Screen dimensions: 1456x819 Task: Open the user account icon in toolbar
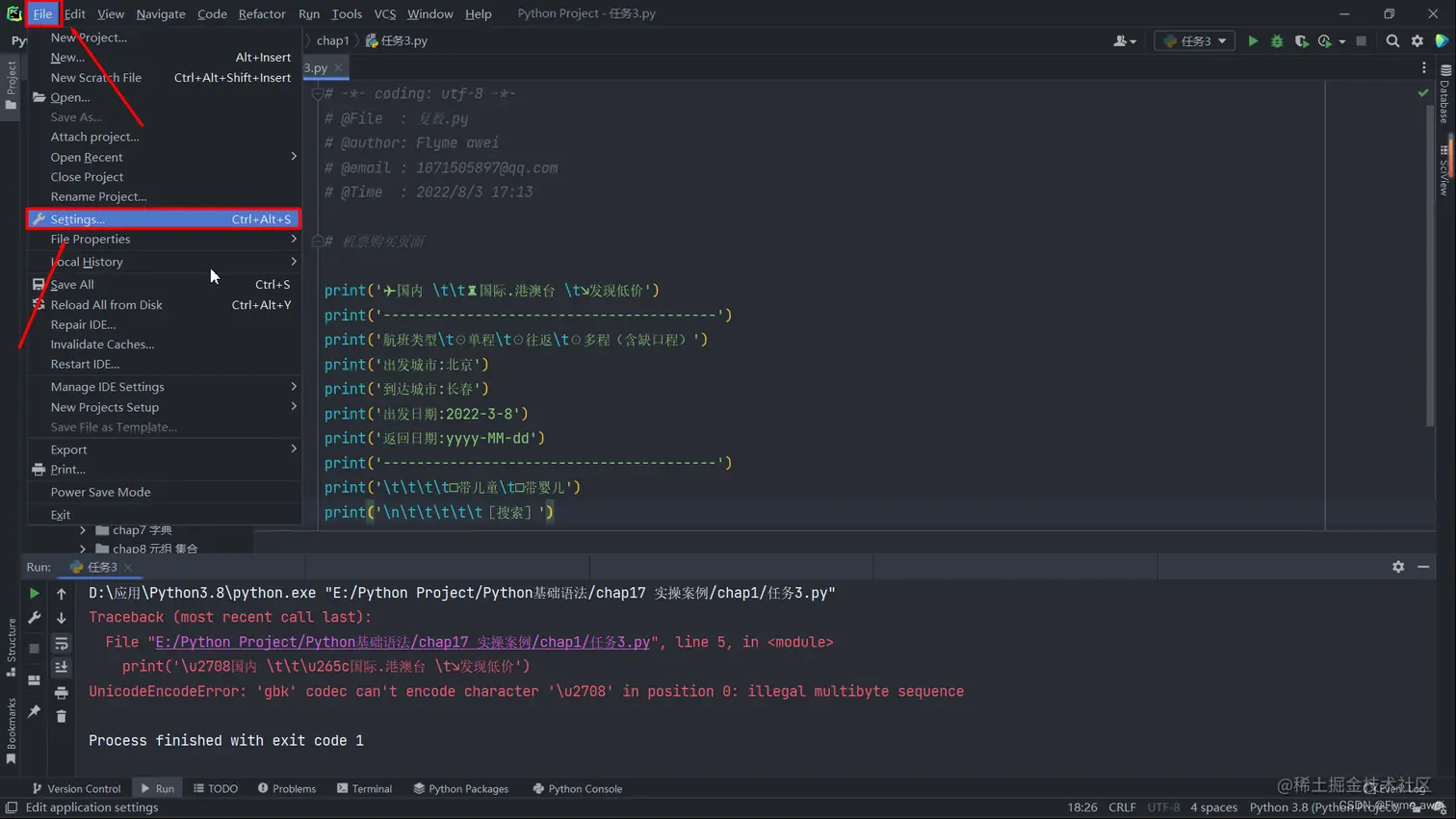point(1124,41)
